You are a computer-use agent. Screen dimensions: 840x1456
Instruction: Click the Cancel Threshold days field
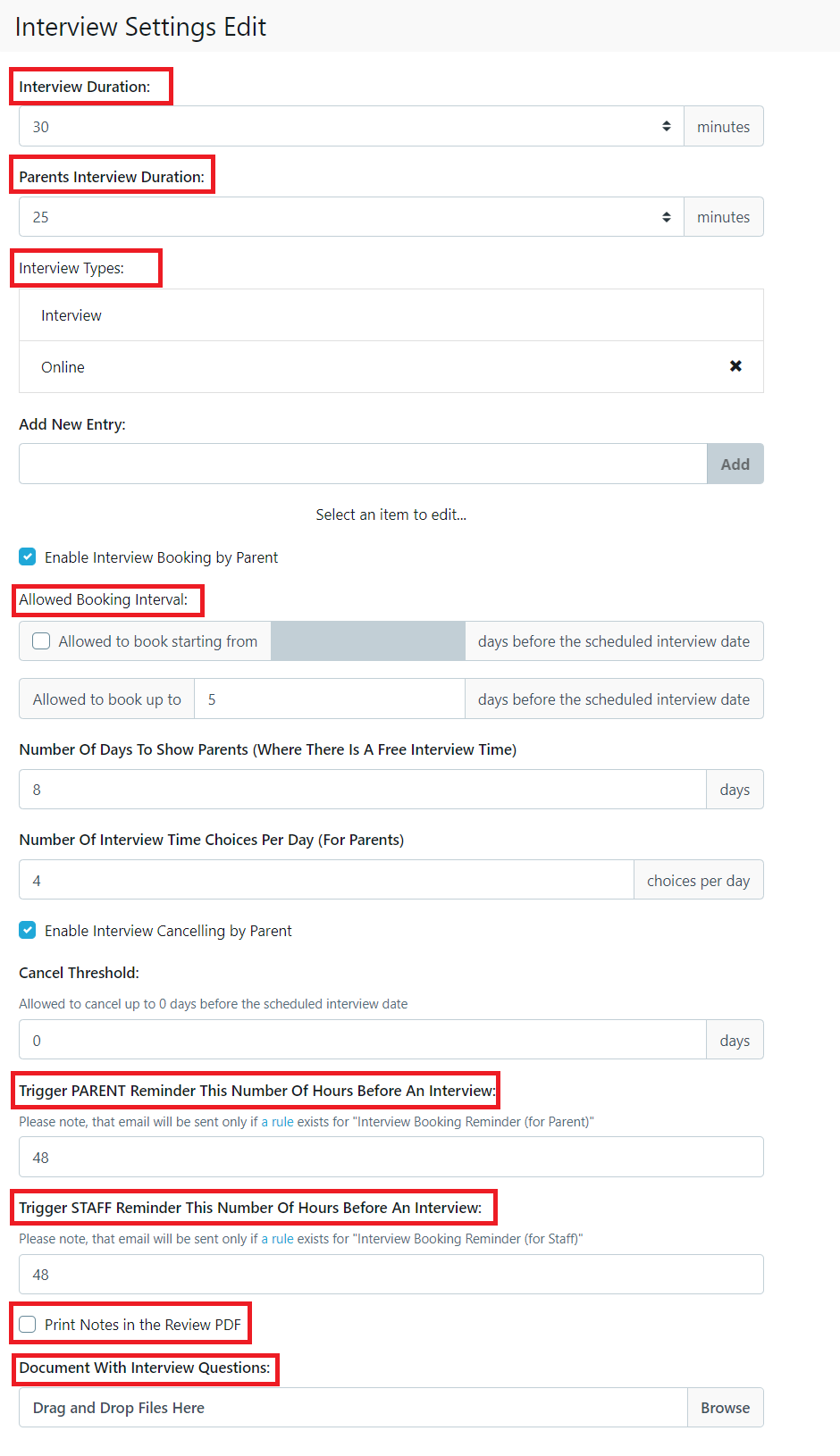click(x=362, y=1041)
